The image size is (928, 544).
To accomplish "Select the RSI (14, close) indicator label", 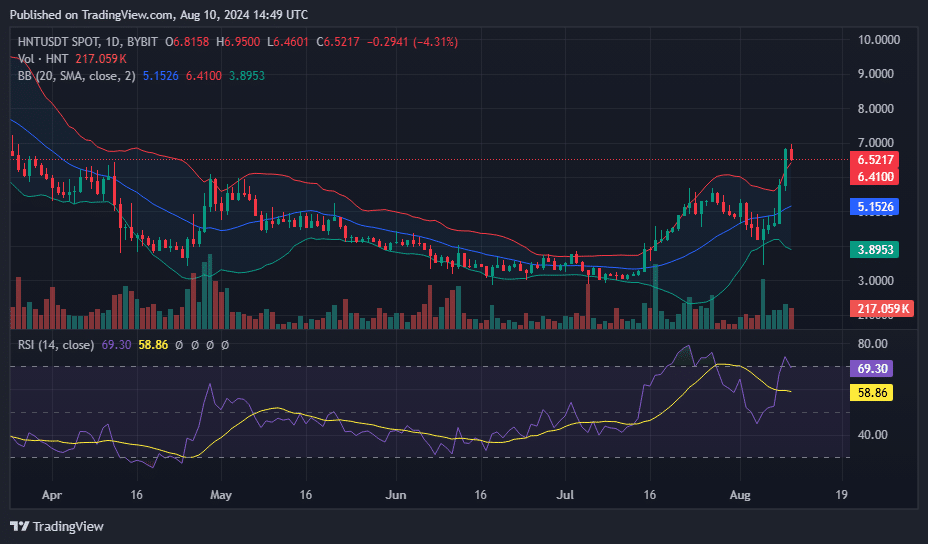I will tap(56, 345).
